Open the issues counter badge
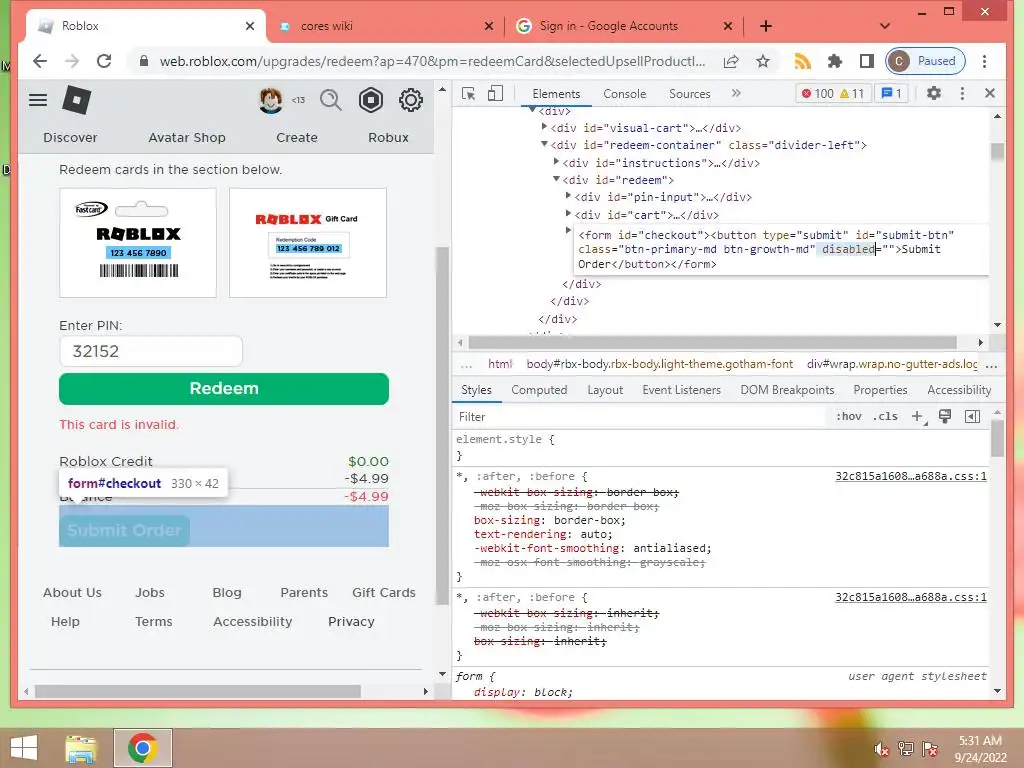 tap(891, 93)
